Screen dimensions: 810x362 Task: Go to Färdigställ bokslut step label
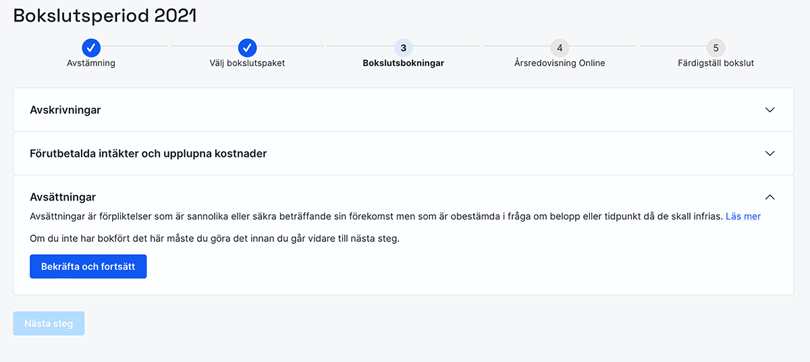[715, 64]
